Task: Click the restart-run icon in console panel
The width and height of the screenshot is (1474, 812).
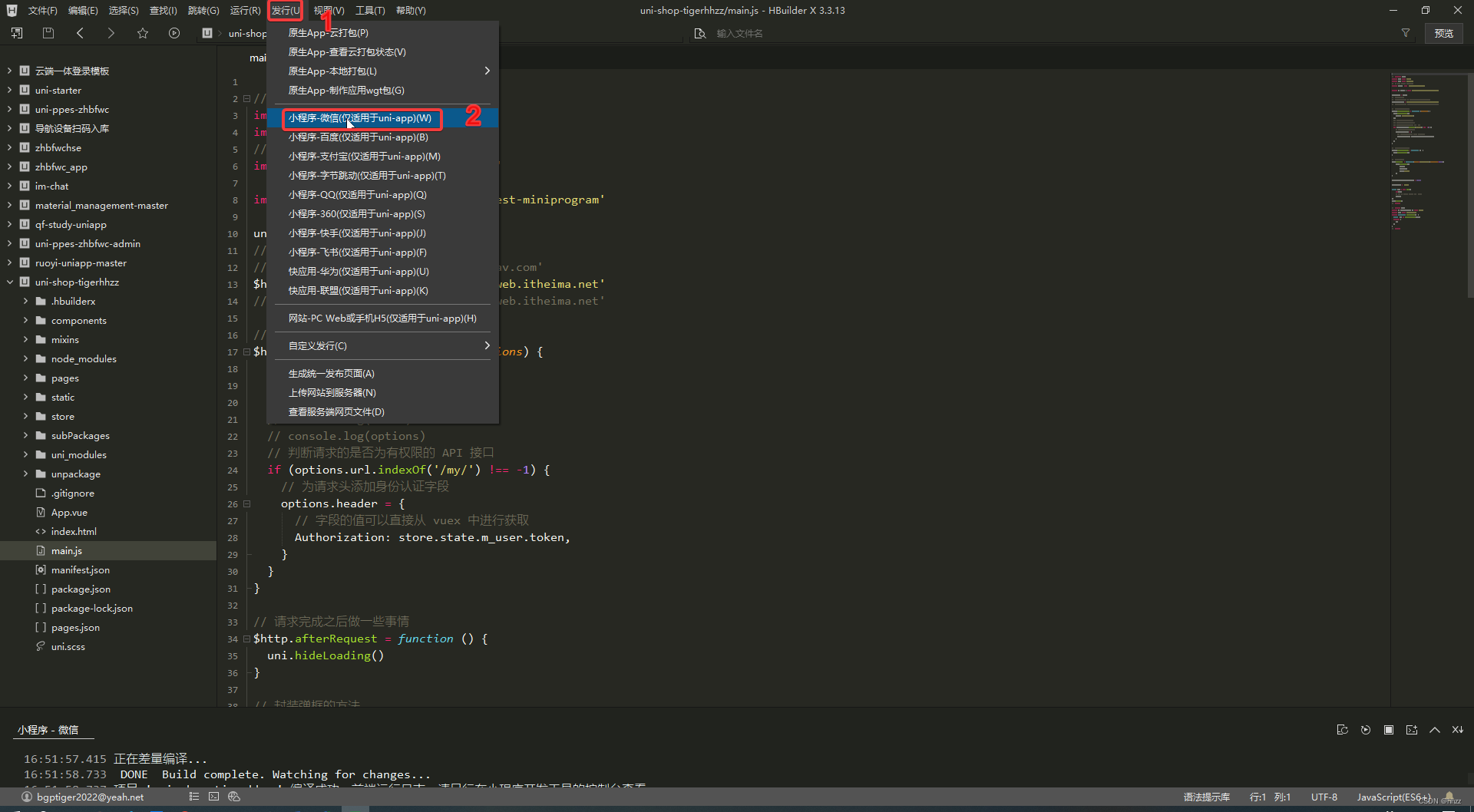Action: [1342, 730]
